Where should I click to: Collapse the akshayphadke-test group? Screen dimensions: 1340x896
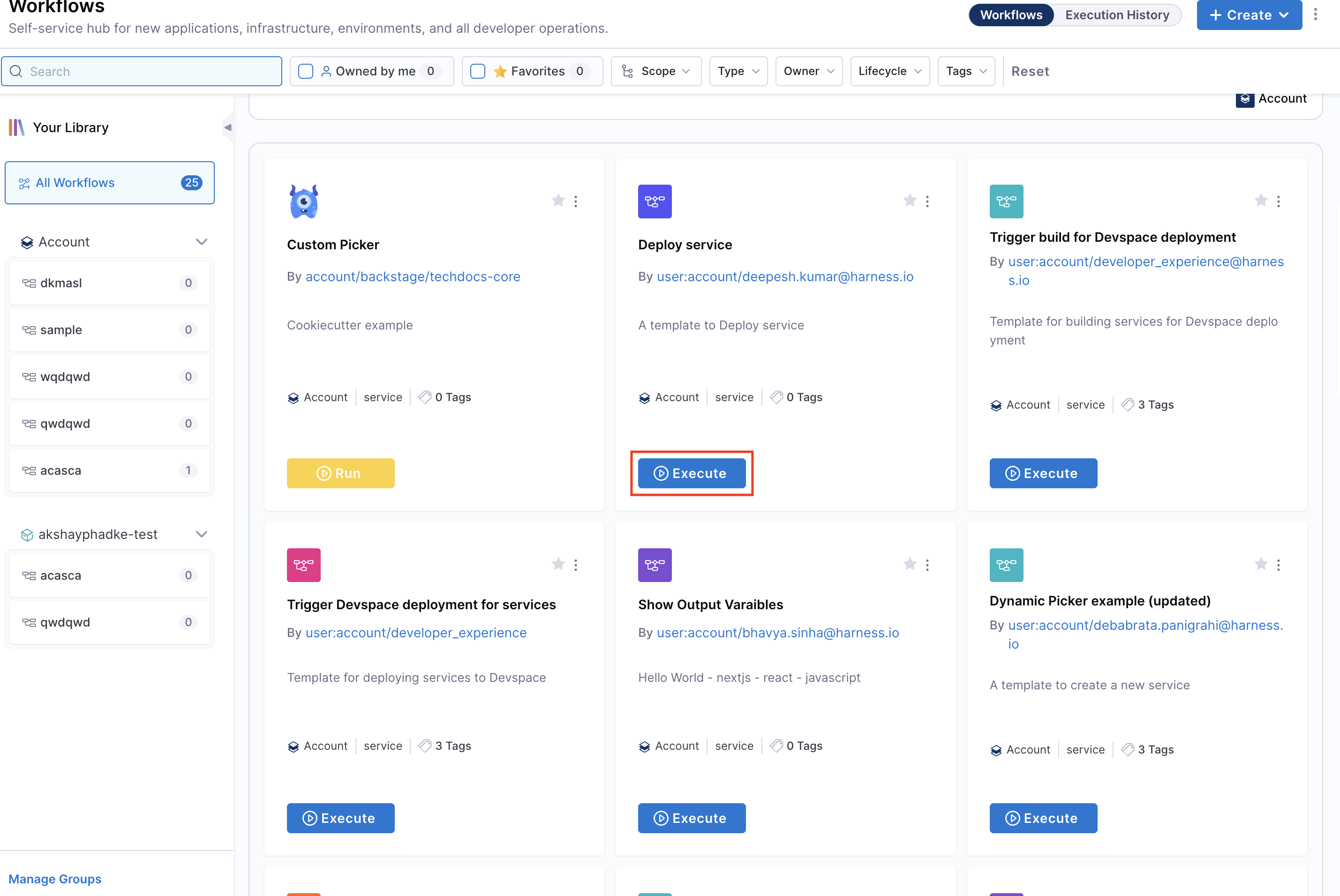coord(201,534)
